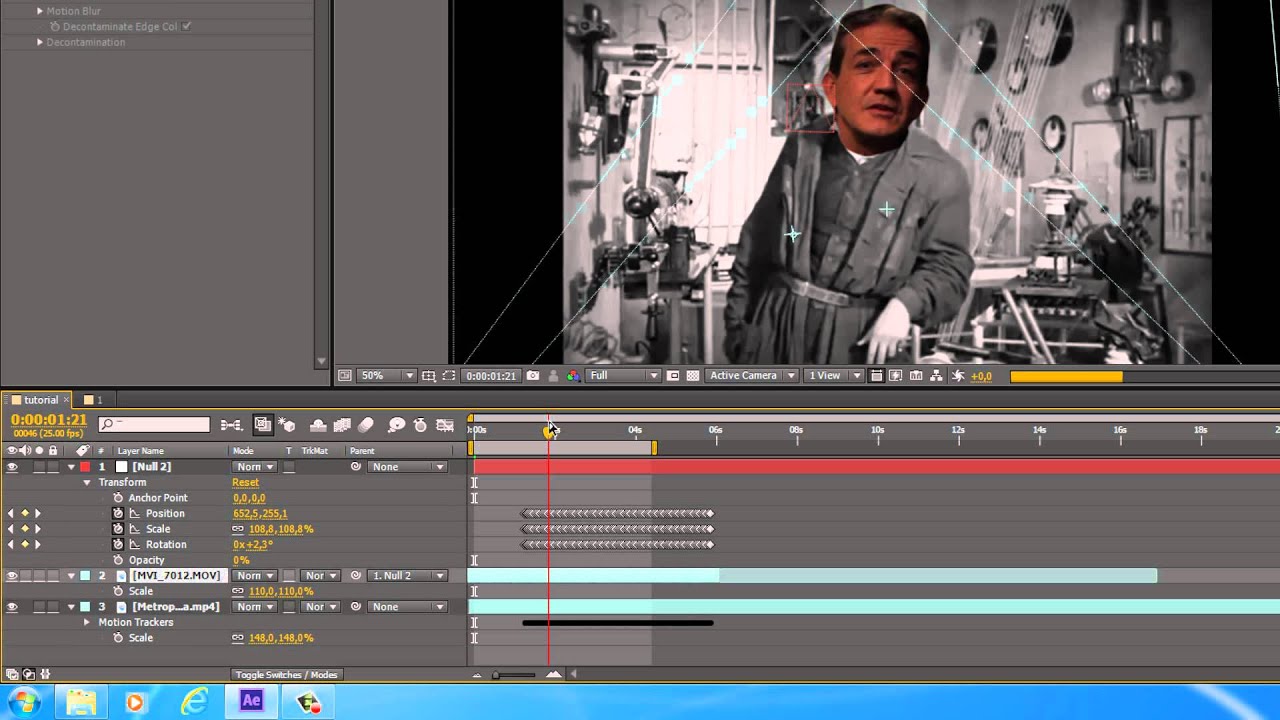Click the Auto-keyframe stopwatch icon

pyautogui.click(x=420, y=425)
